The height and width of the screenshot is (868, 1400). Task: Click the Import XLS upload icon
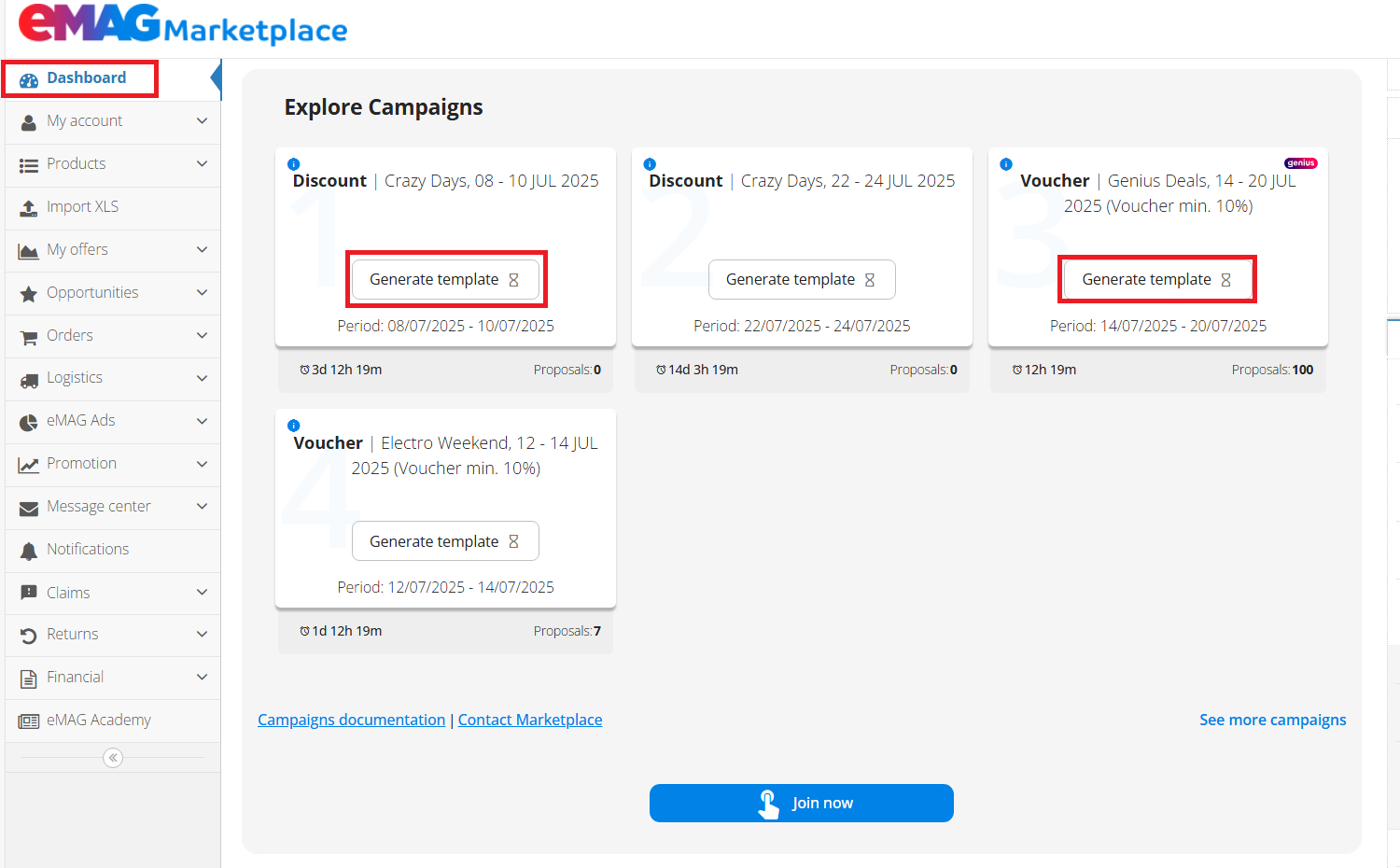point(29,208)
